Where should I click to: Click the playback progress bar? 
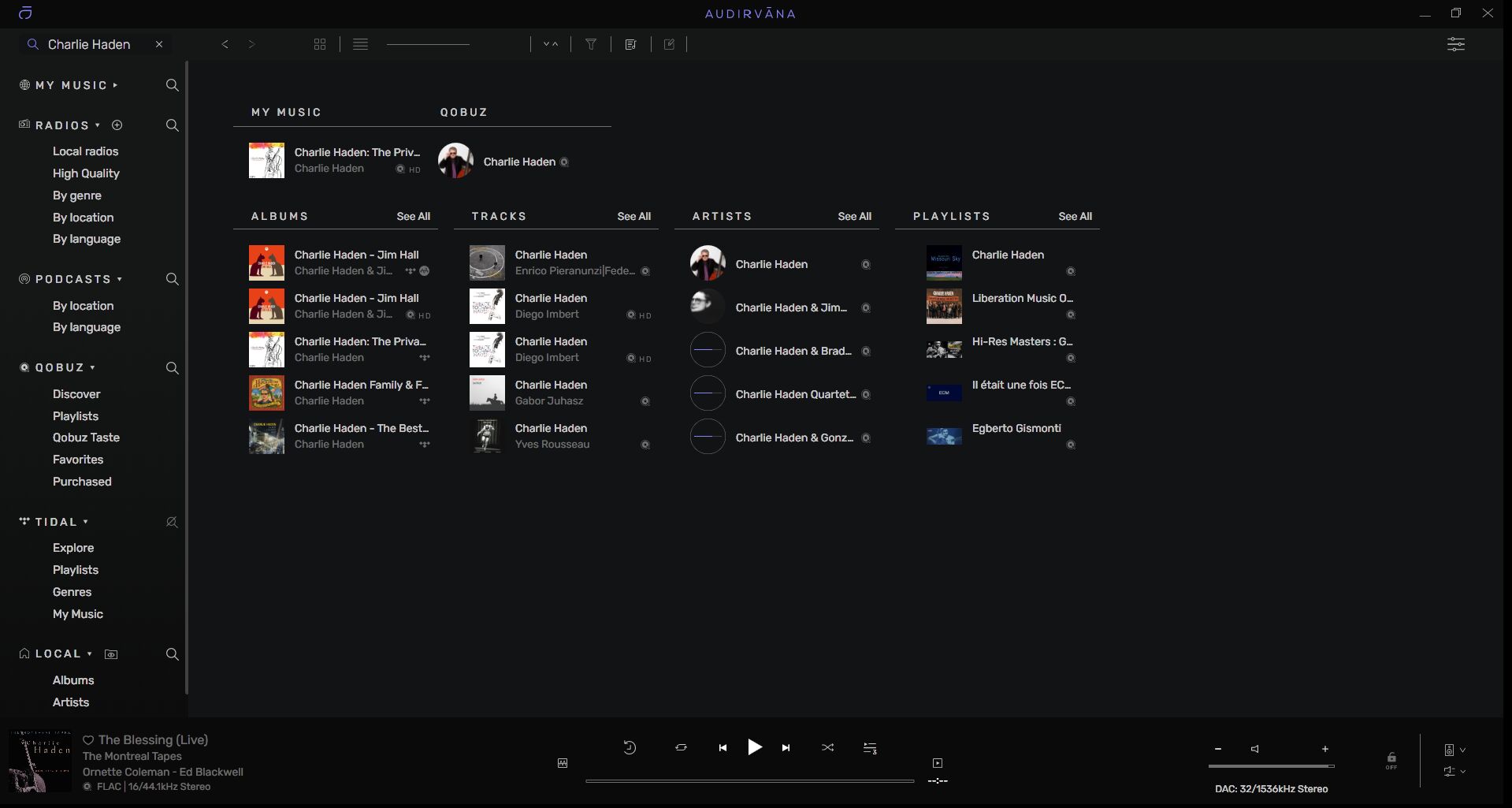pos(750,781)
